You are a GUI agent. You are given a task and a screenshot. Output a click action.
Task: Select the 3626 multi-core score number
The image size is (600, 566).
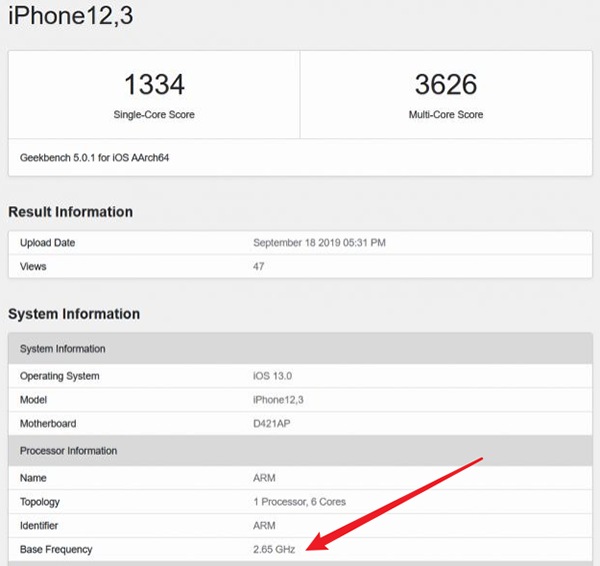446,84
